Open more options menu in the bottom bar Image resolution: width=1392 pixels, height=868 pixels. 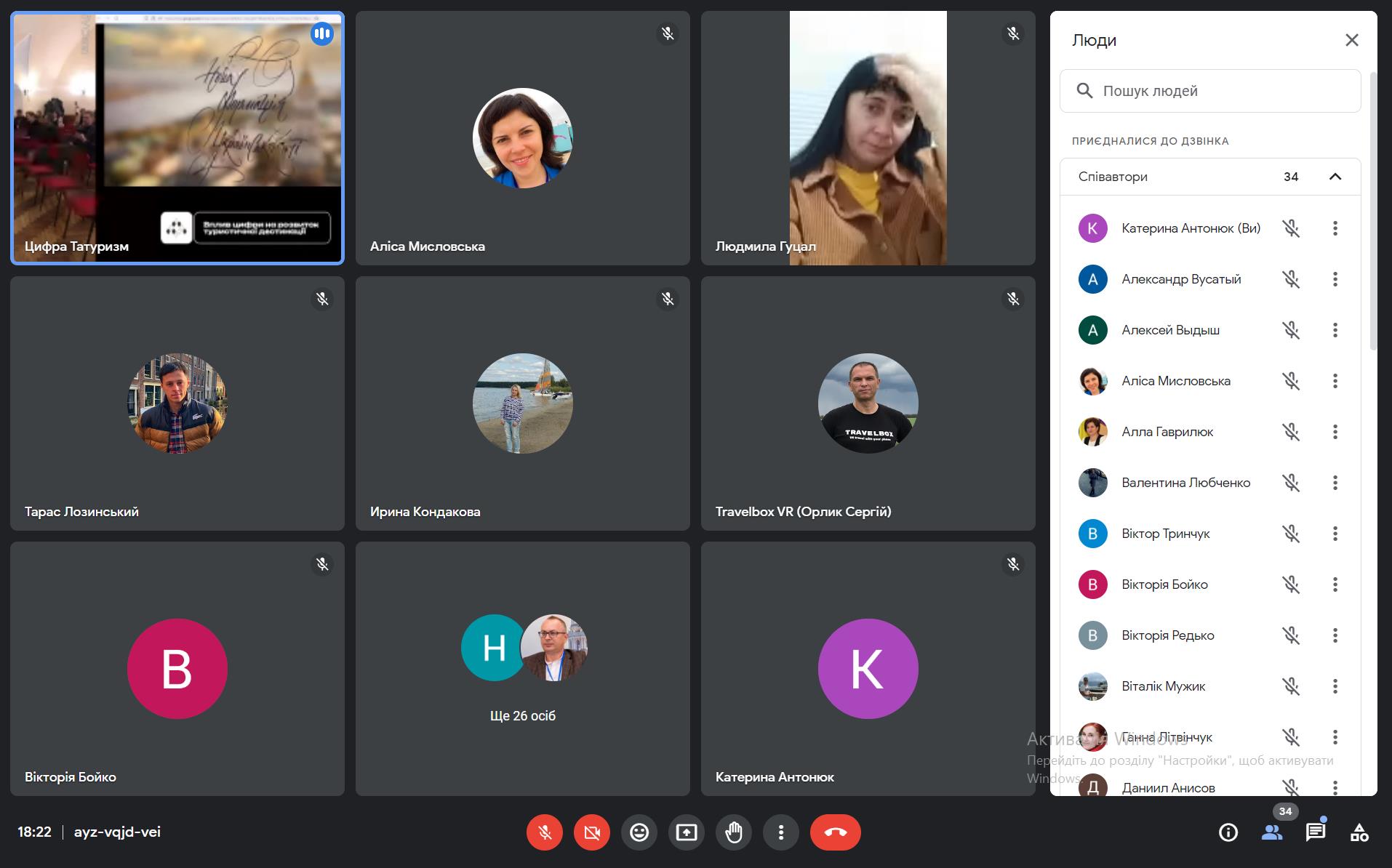[780, 832]
